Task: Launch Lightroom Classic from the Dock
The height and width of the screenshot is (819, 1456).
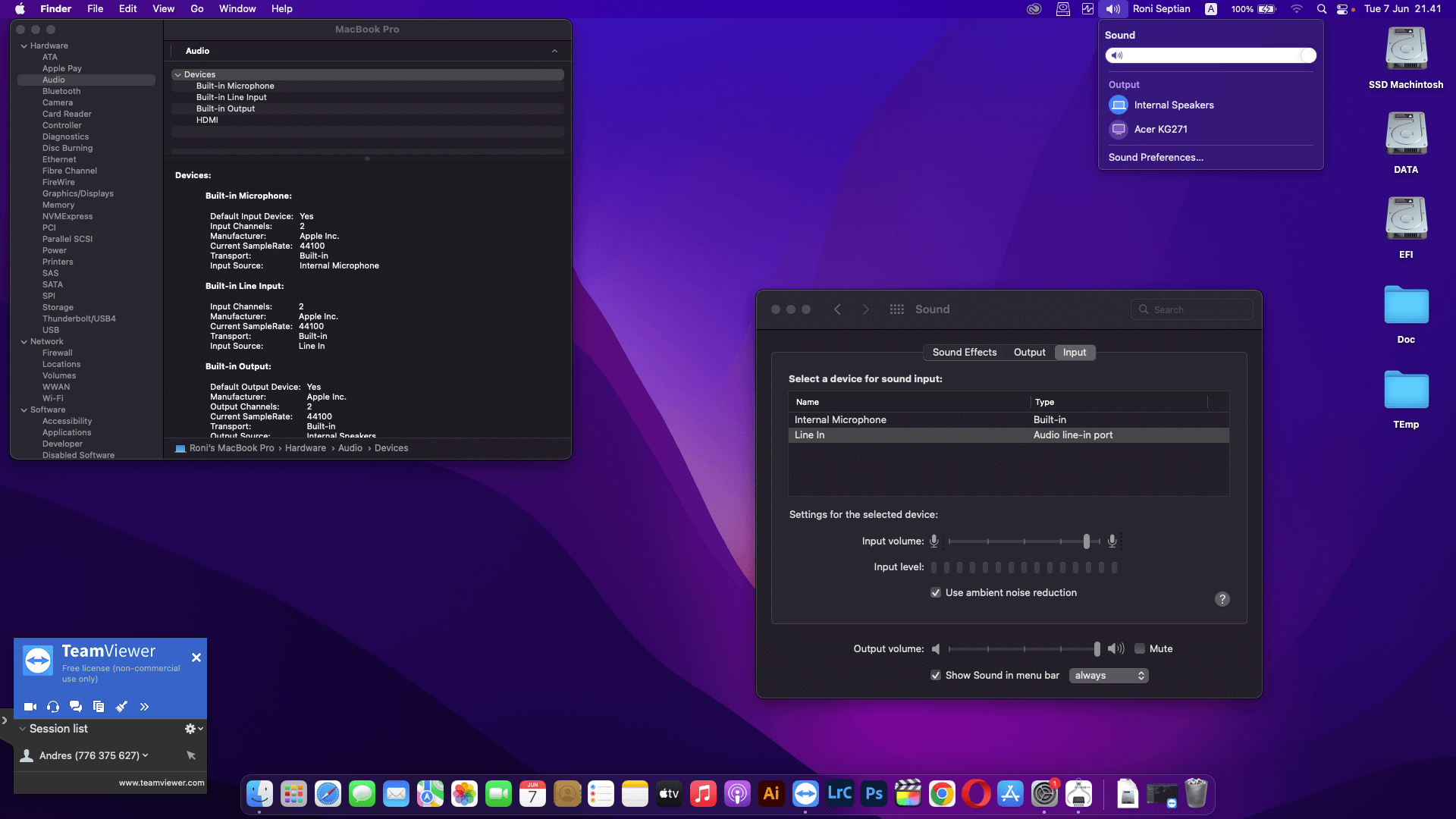Action: pyautogui.click(x=839, y=794)
